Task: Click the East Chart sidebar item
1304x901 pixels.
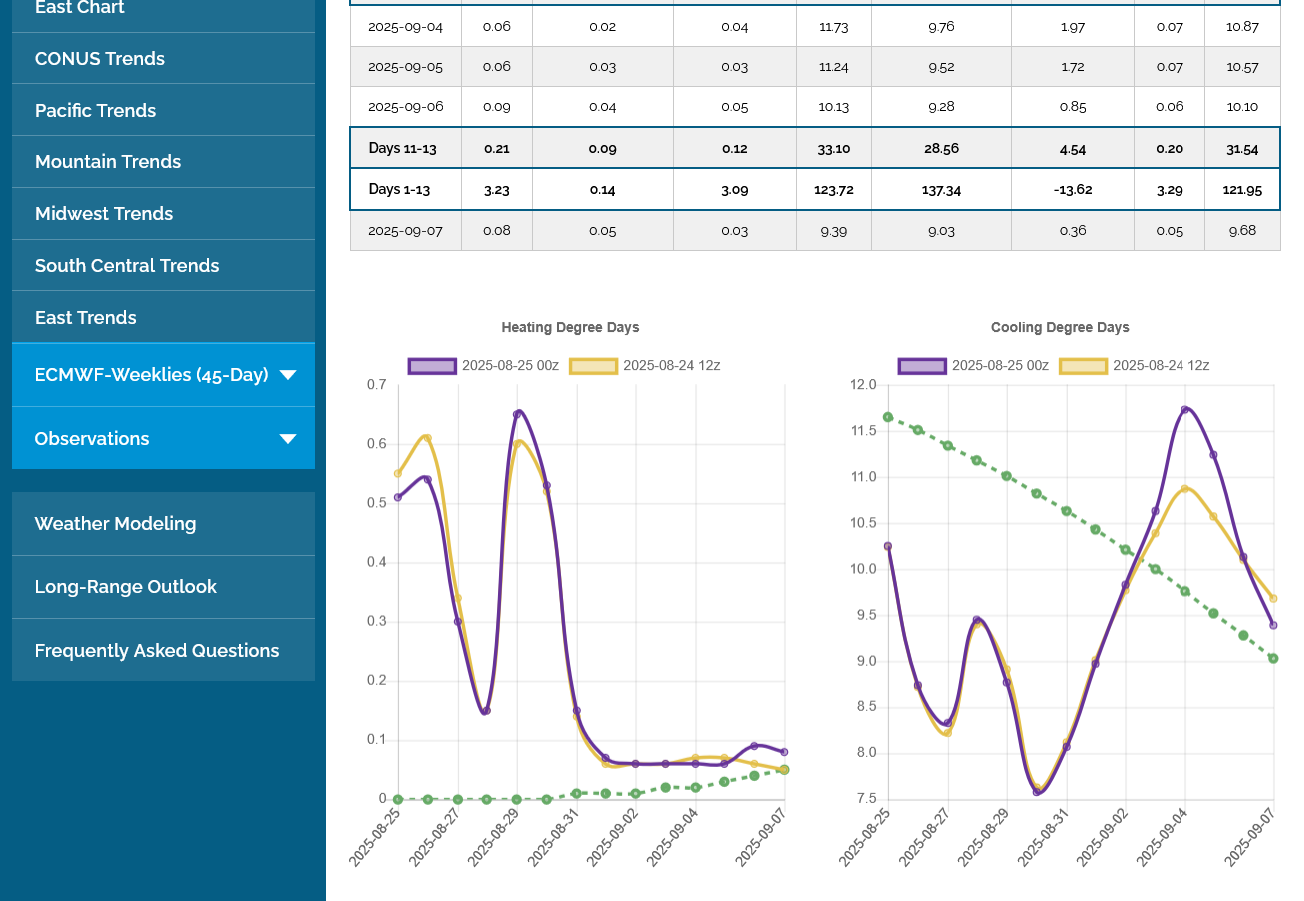Action: point(80,8)
